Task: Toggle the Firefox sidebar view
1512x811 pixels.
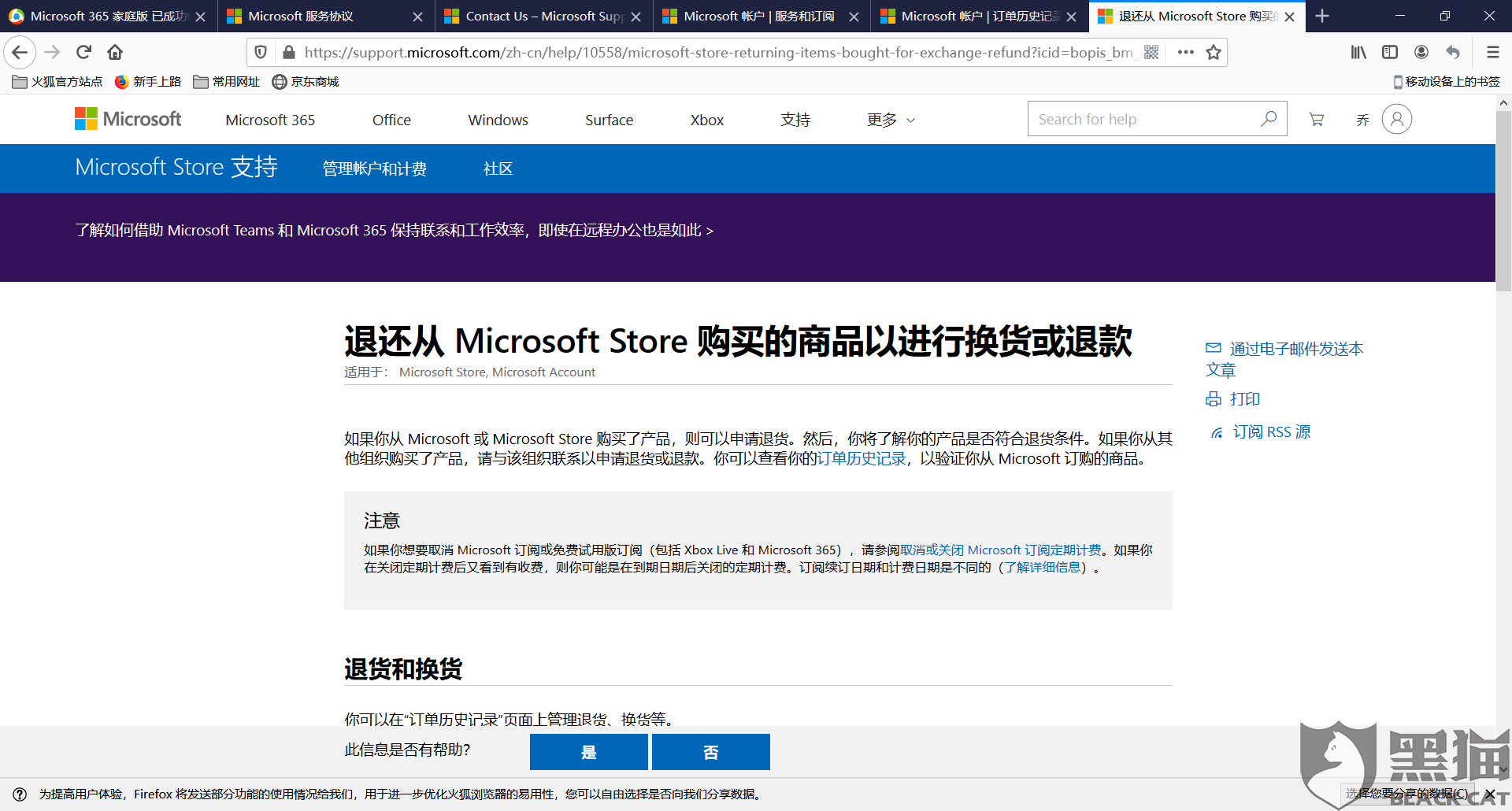Action: 1390,53
